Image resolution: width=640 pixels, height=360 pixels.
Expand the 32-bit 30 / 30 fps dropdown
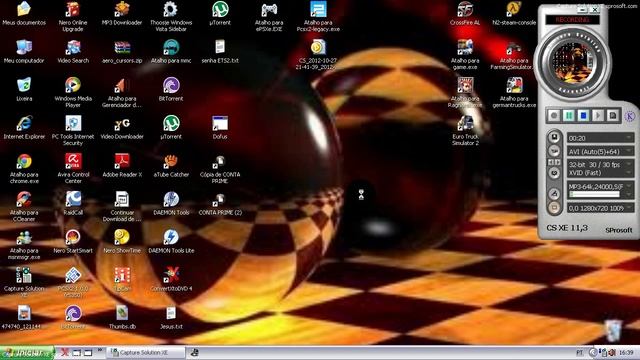pos(629,164)
